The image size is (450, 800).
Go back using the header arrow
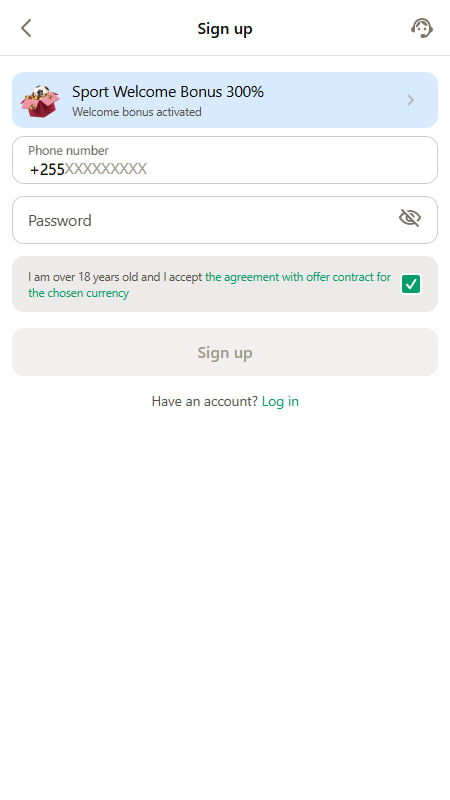pos(26,28)
